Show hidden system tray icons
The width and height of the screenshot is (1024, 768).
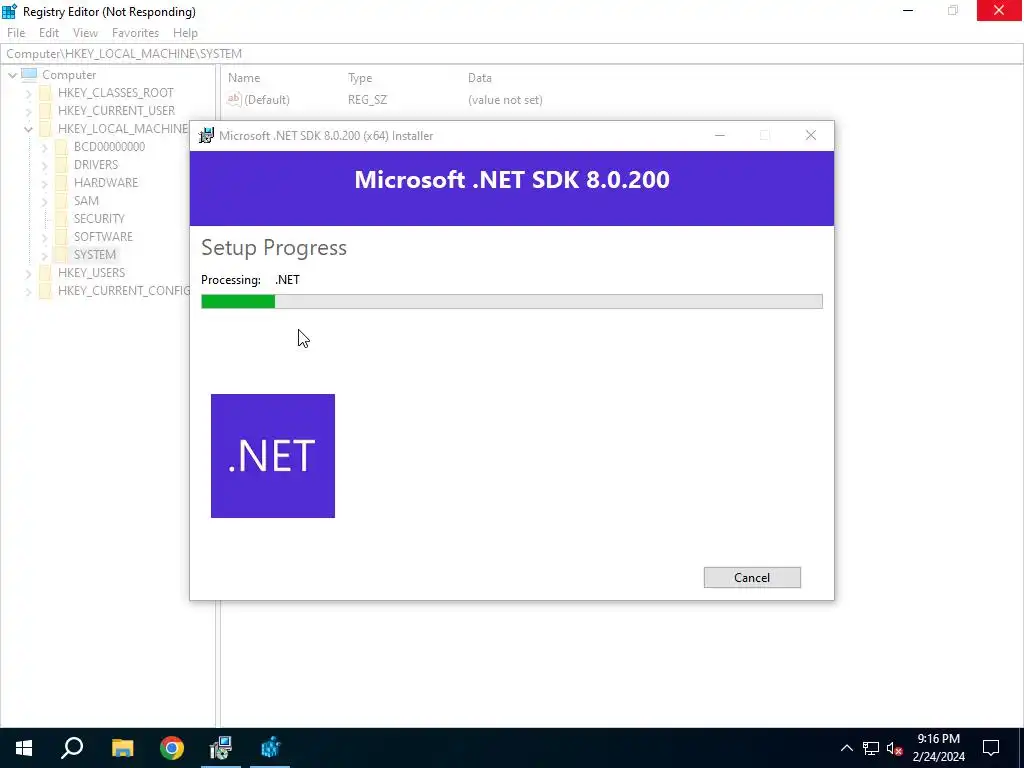846,748
